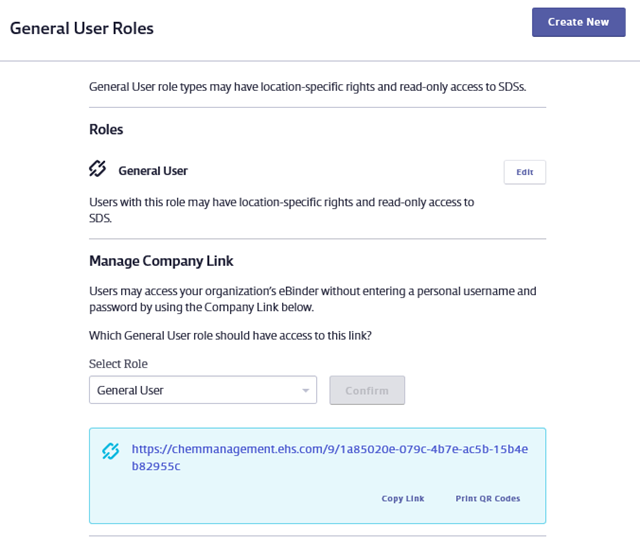Edit the General User role
Image resolution: width=640 pixels, height=543 pixels.
pos(524,172)
